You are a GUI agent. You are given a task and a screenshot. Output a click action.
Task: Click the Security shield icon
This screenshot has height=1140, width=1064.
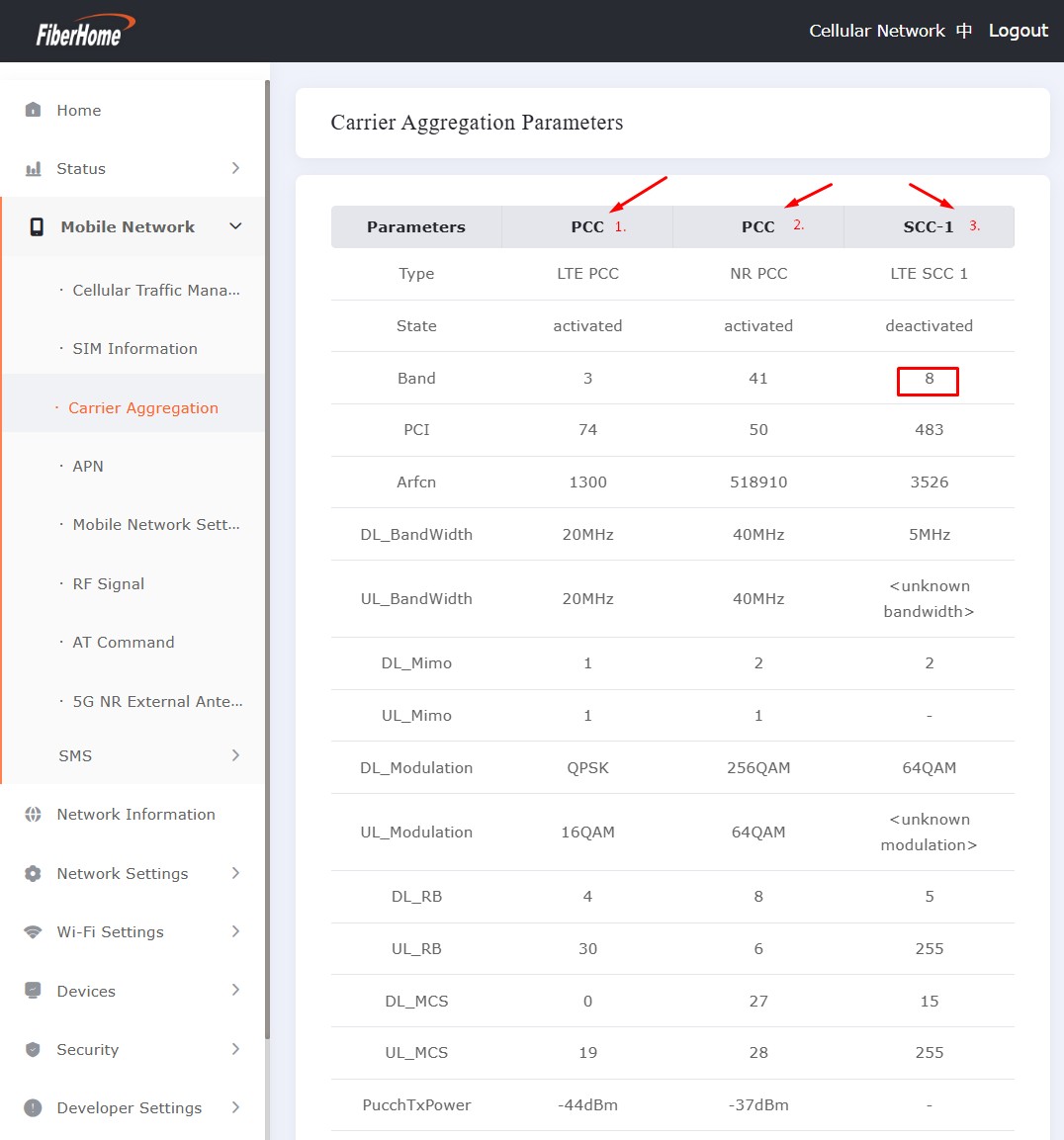pos(33,1049)
